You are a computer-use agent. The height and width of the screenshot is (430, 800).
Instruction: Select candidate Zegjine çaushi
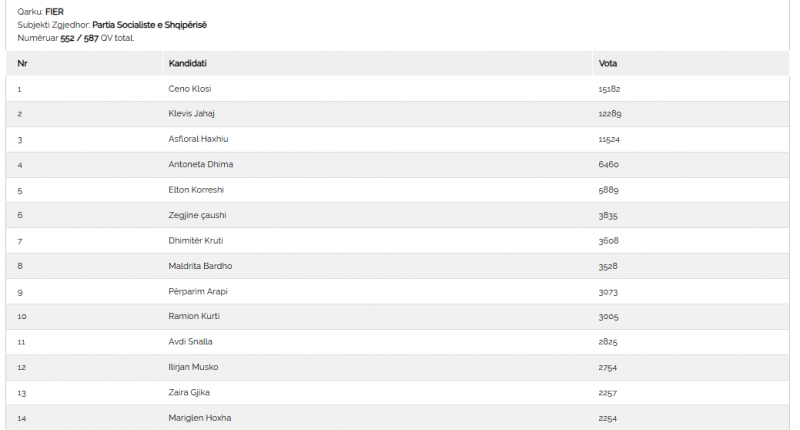[197, 215]
